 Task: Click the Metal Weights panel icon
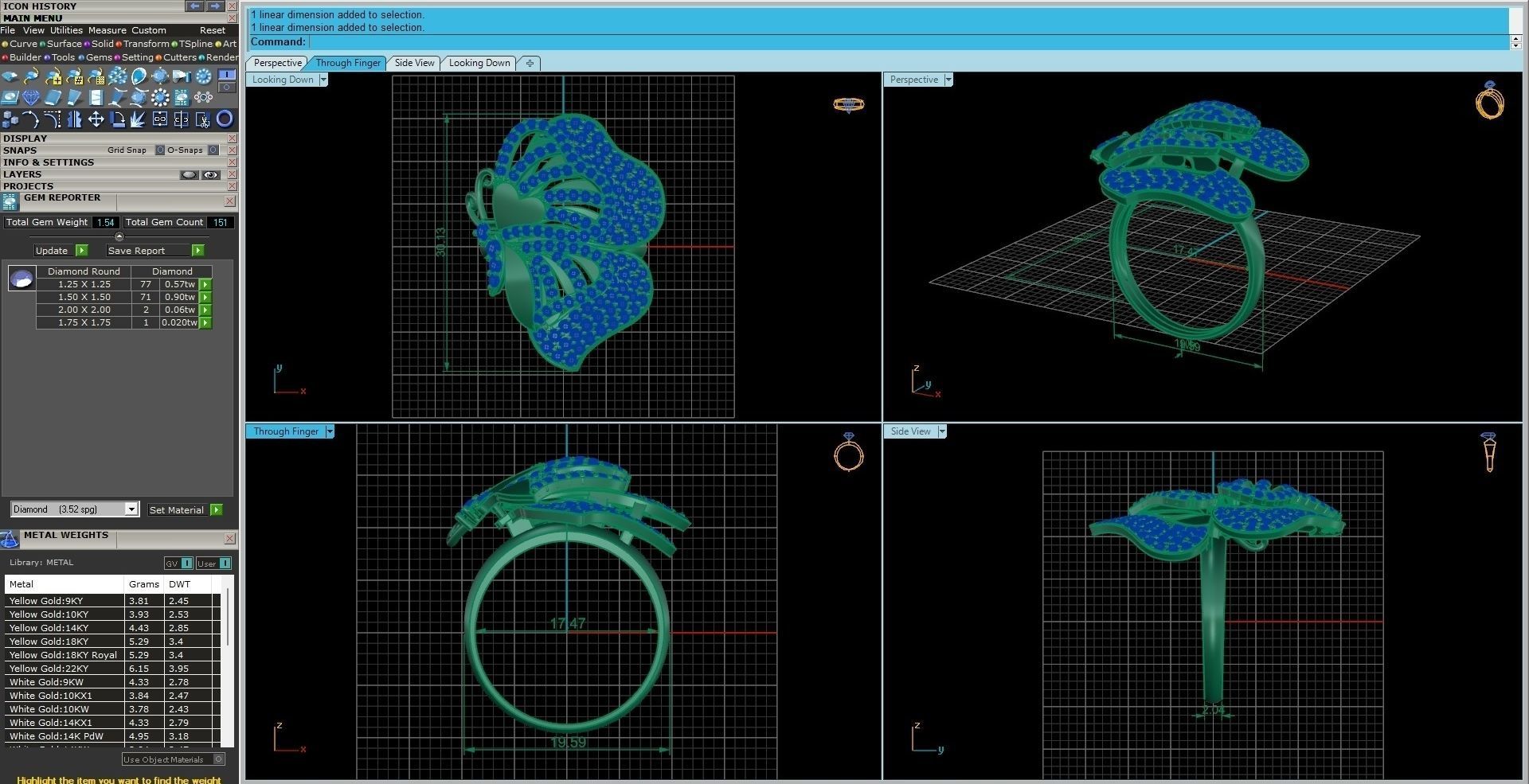[x=10, y=540]
